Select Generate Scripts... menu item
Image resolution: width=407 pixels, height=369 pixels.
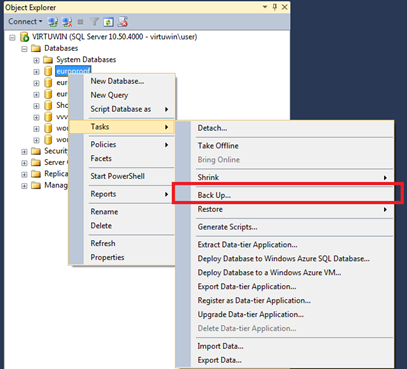point(285,227)
